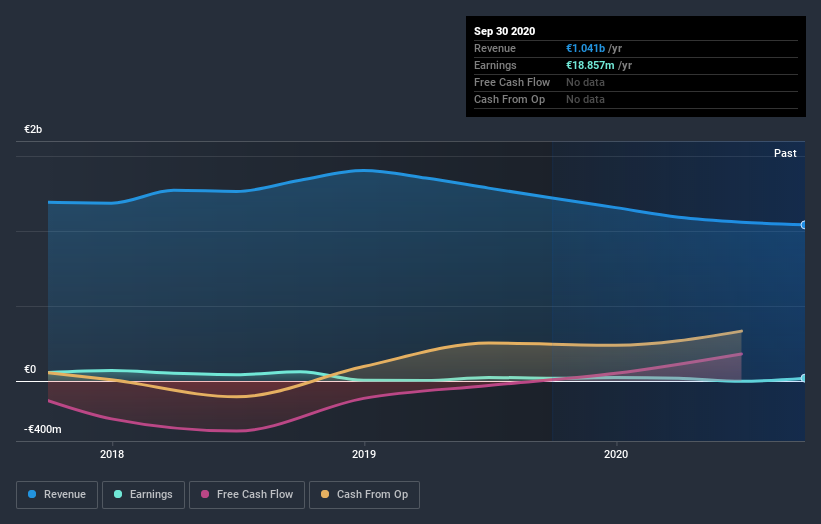The image size is (821, 524).
Task: Click the Free Cash Flow 'No data' value
Action: [x=585, y=82]
